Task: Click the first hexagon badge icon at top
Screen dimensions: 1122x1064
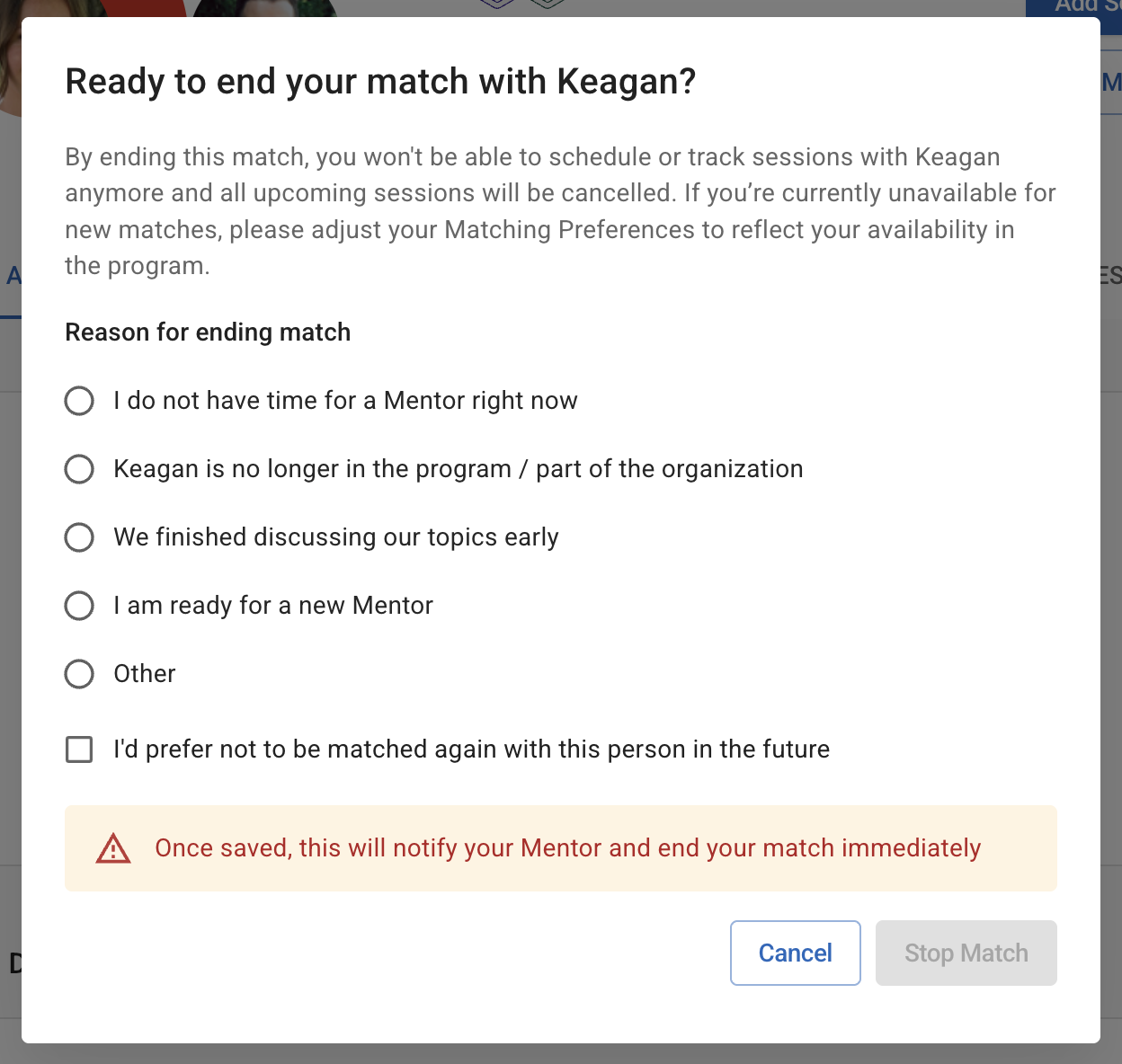Action: (497, 4)
